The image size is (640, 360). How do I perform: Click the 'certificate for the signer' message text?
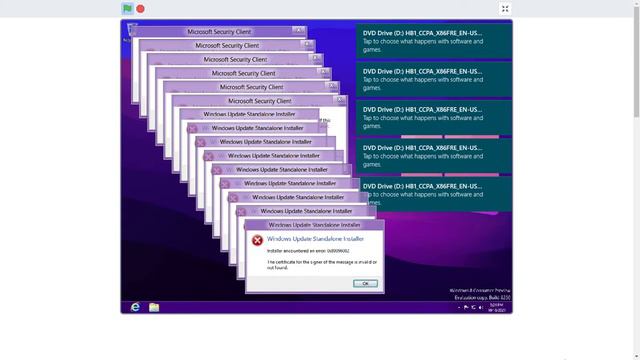322,265
